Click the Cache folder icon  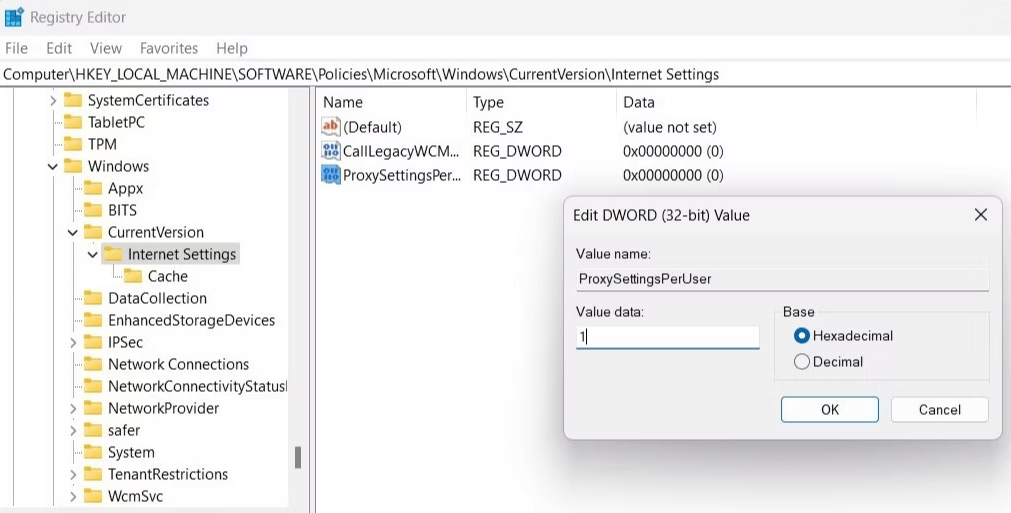click(x=133, y=276)
